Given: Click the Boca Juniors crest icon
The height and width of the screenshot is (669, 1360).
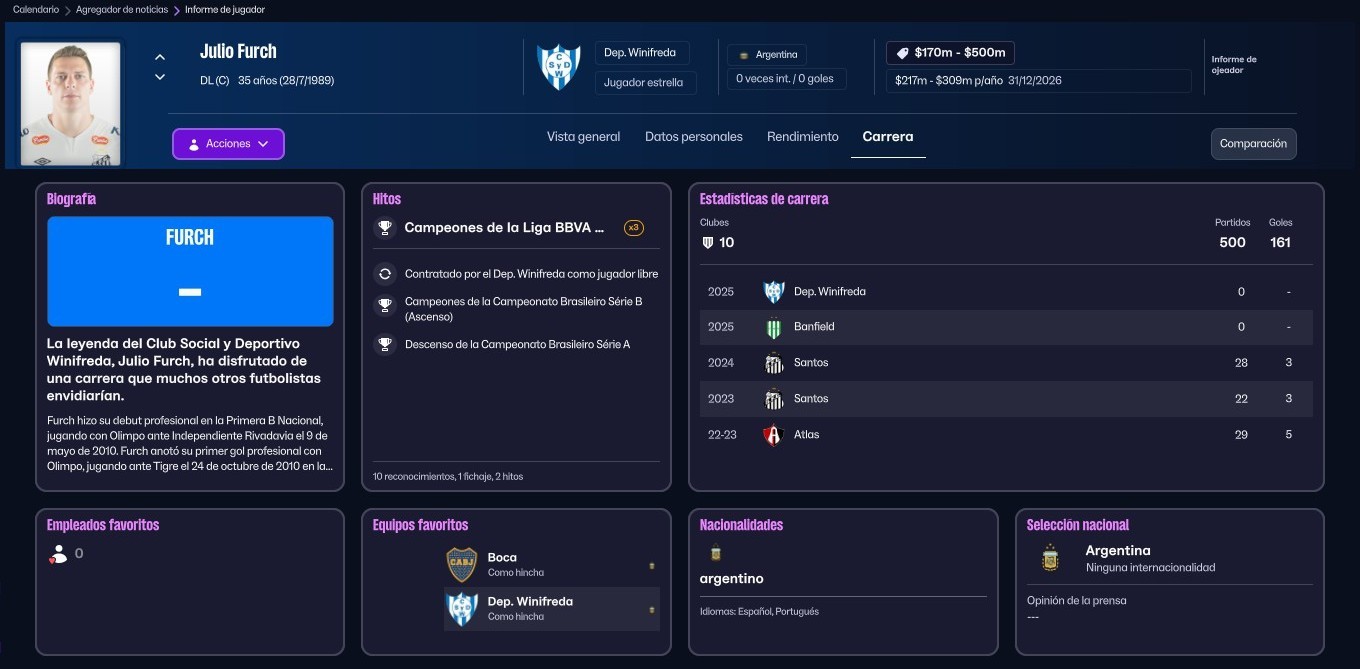Looking at the screenshot, I should click(x=461, y=565).
